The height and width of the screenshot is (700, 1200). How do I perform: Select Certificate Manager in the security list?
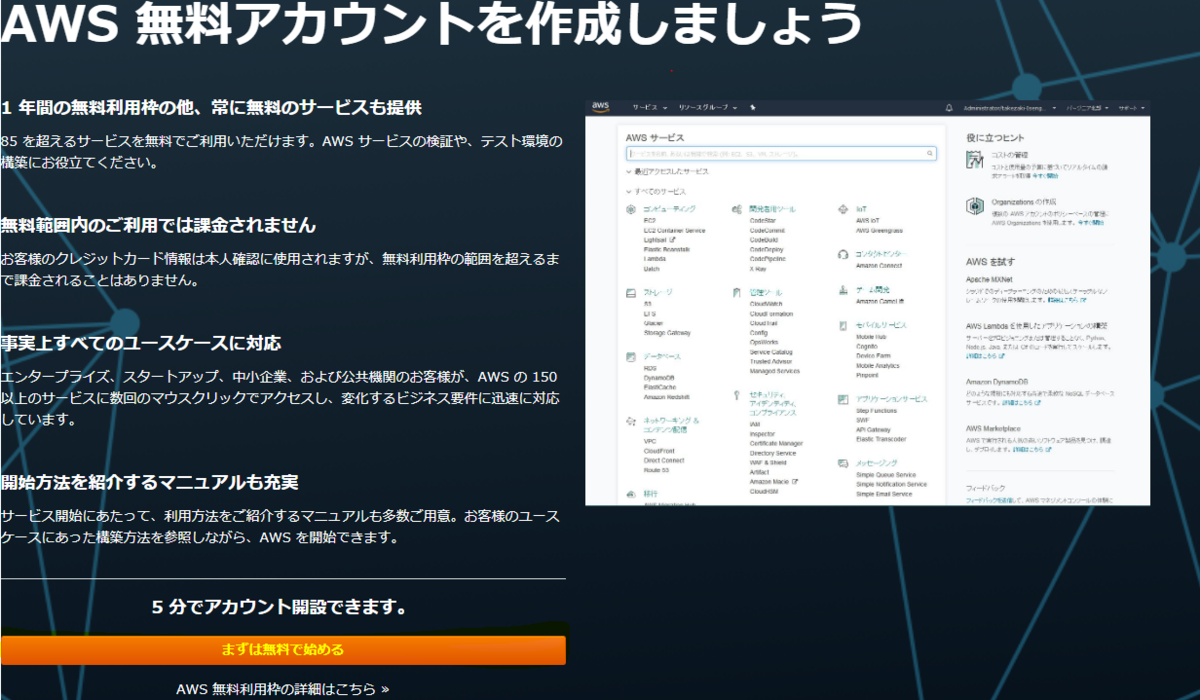coord(777,444)
